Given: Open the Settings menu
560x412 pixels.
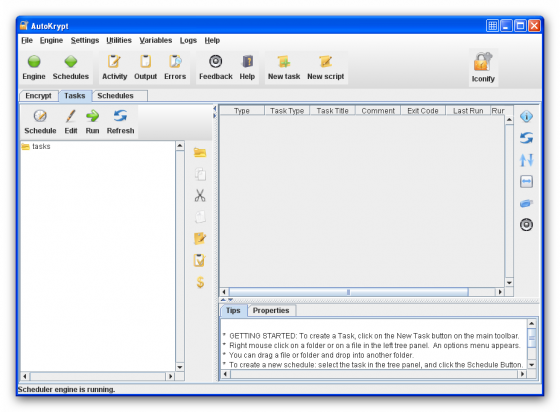Looking at the screenshot, I should coord(85,40).
